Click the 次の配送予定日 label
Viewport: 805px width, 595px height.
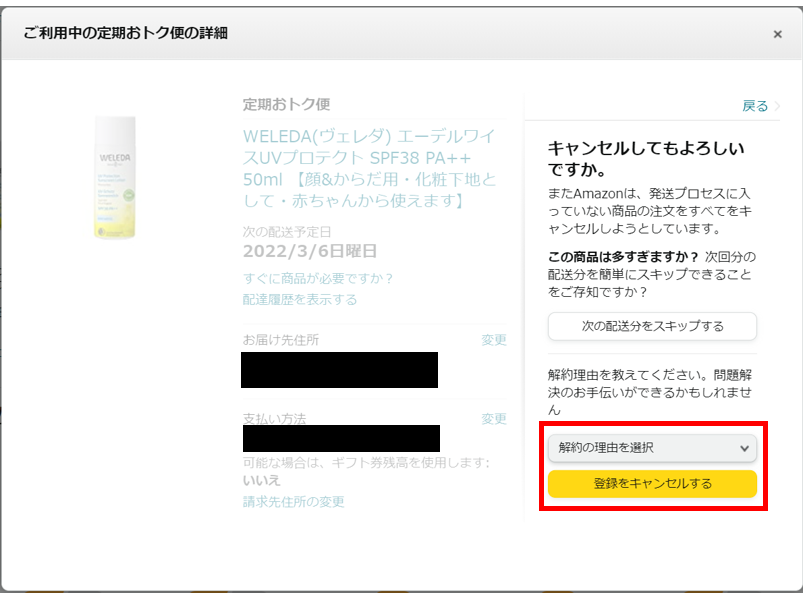(x=286, y=232)
